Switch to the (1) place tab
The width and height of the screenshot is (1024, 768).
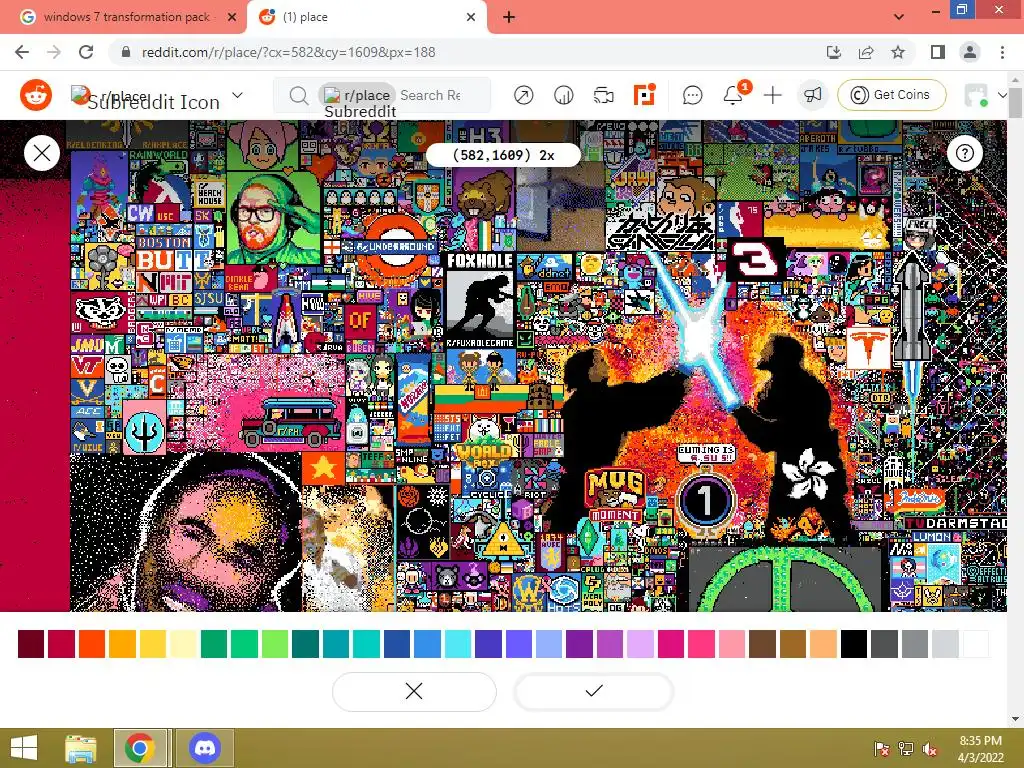[366, 17]
